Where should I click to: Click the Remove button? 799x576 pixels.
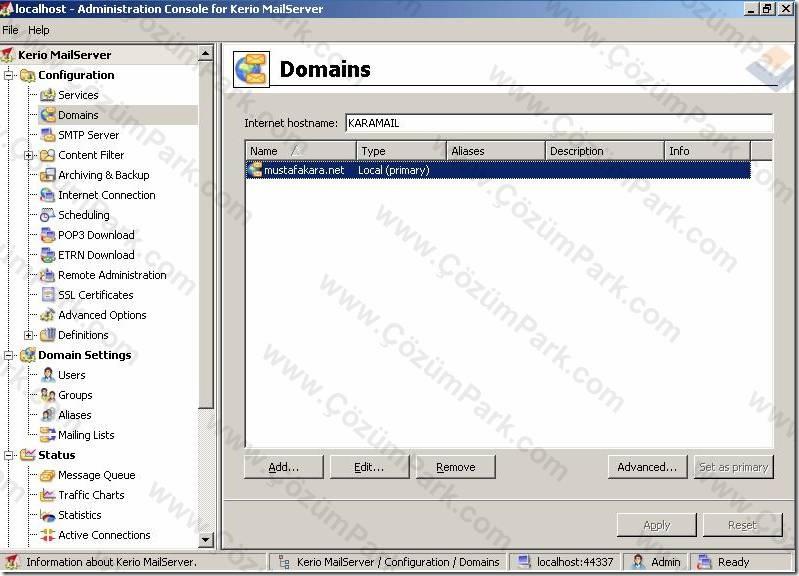(456, 467)
